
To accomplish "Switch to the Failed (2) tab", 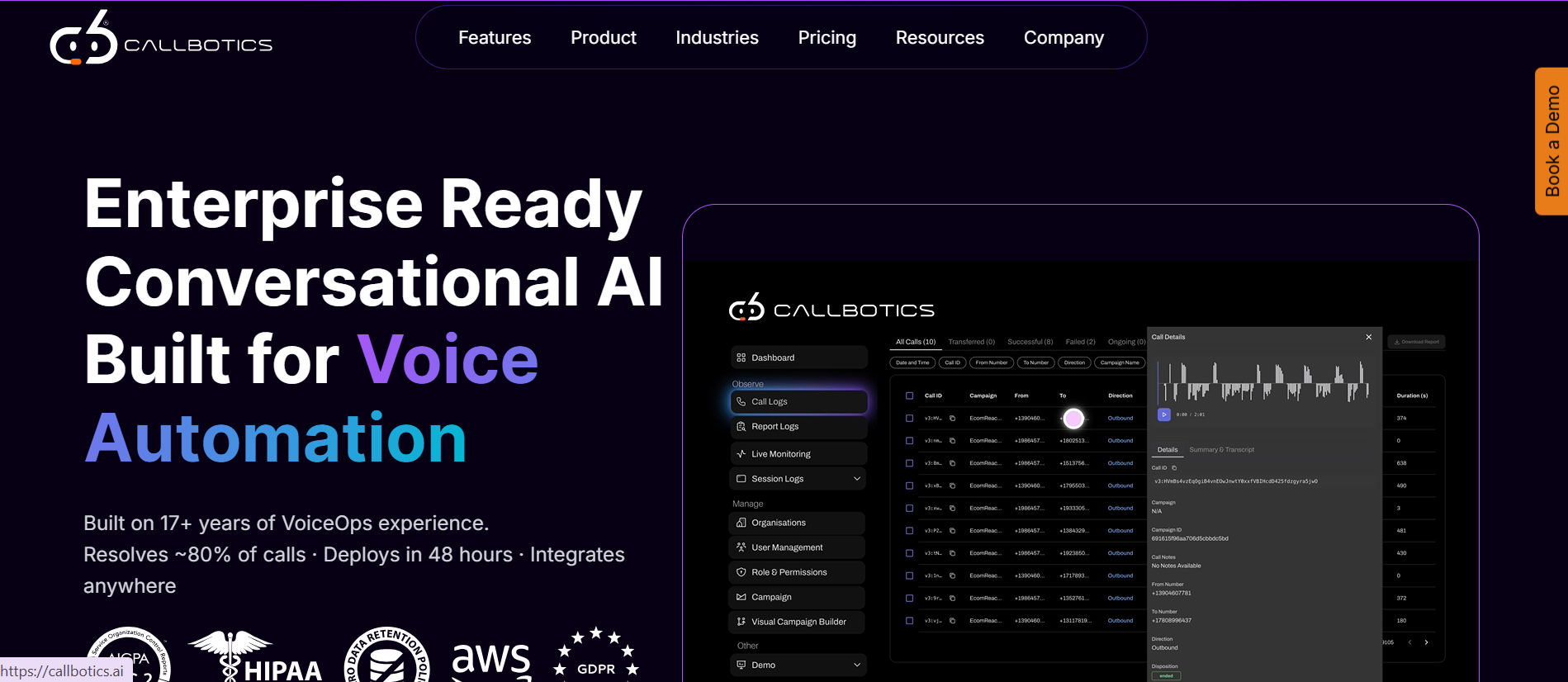I will tap(1080, 342).
